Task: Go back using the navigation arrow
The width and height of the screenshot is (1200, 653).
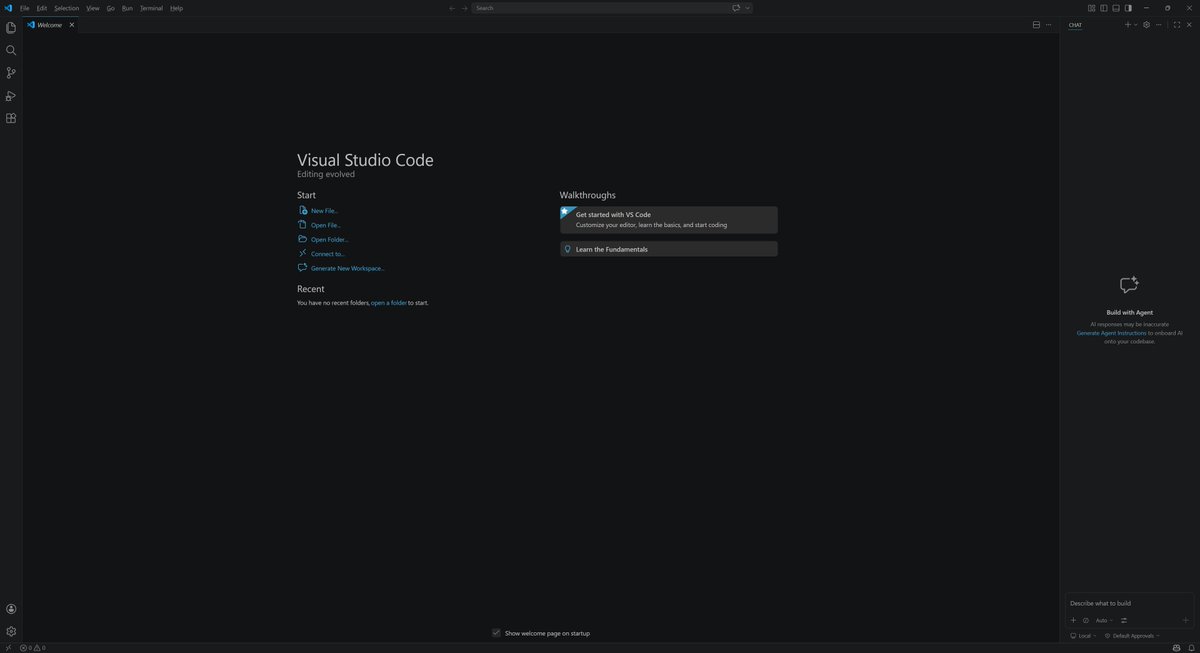Action: pos(452,8)
